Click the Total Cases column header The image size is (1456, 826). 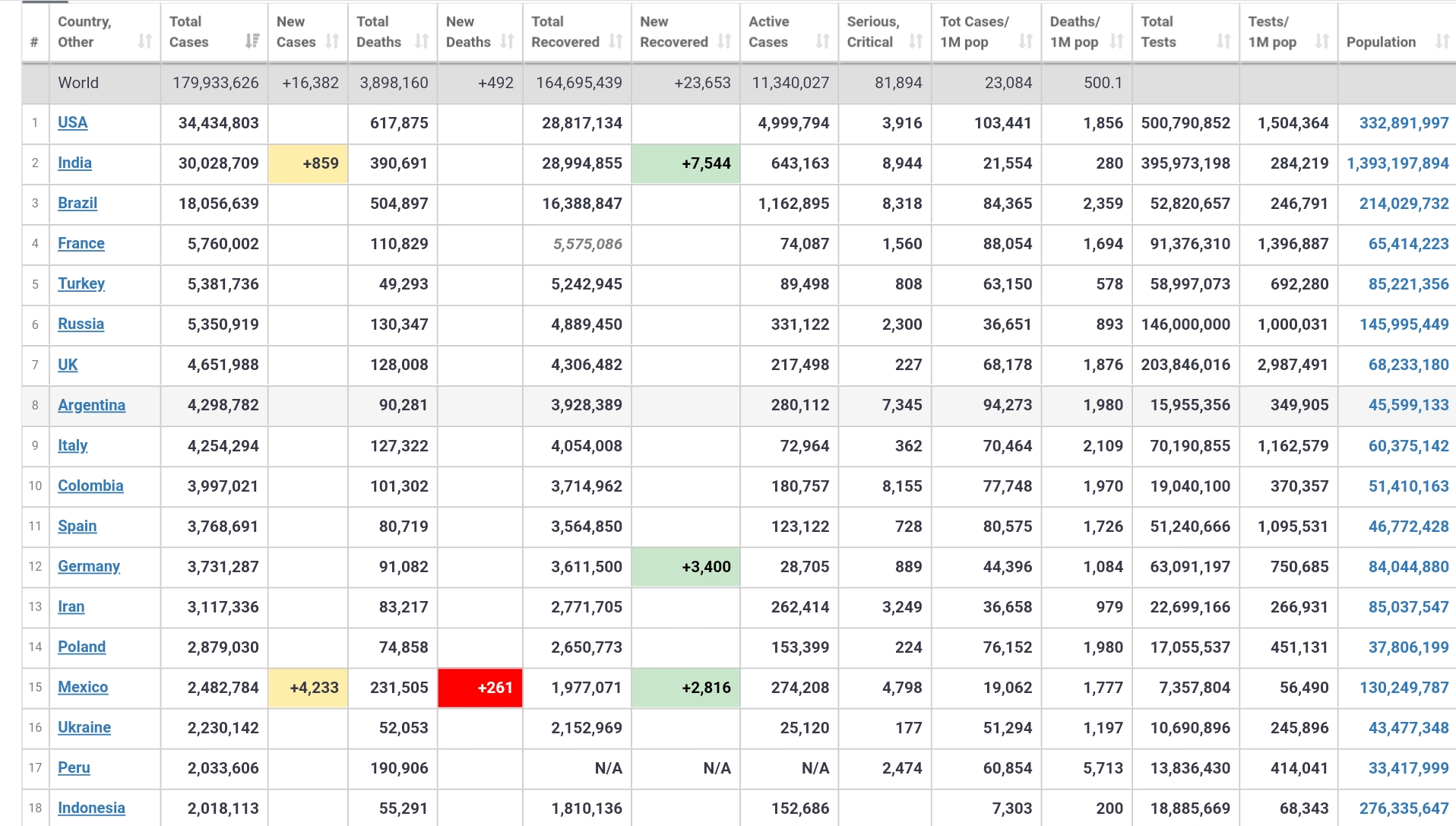pos(214,32)
